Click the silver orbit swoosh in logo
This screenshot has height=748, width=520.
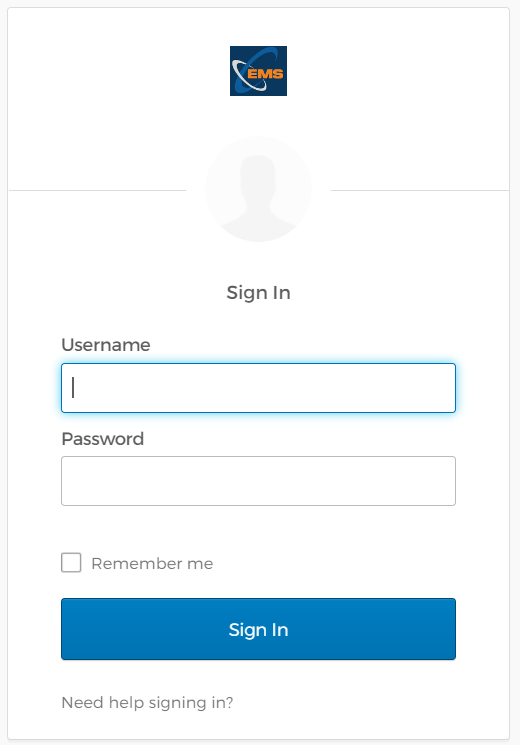click(x=244, y=77)
